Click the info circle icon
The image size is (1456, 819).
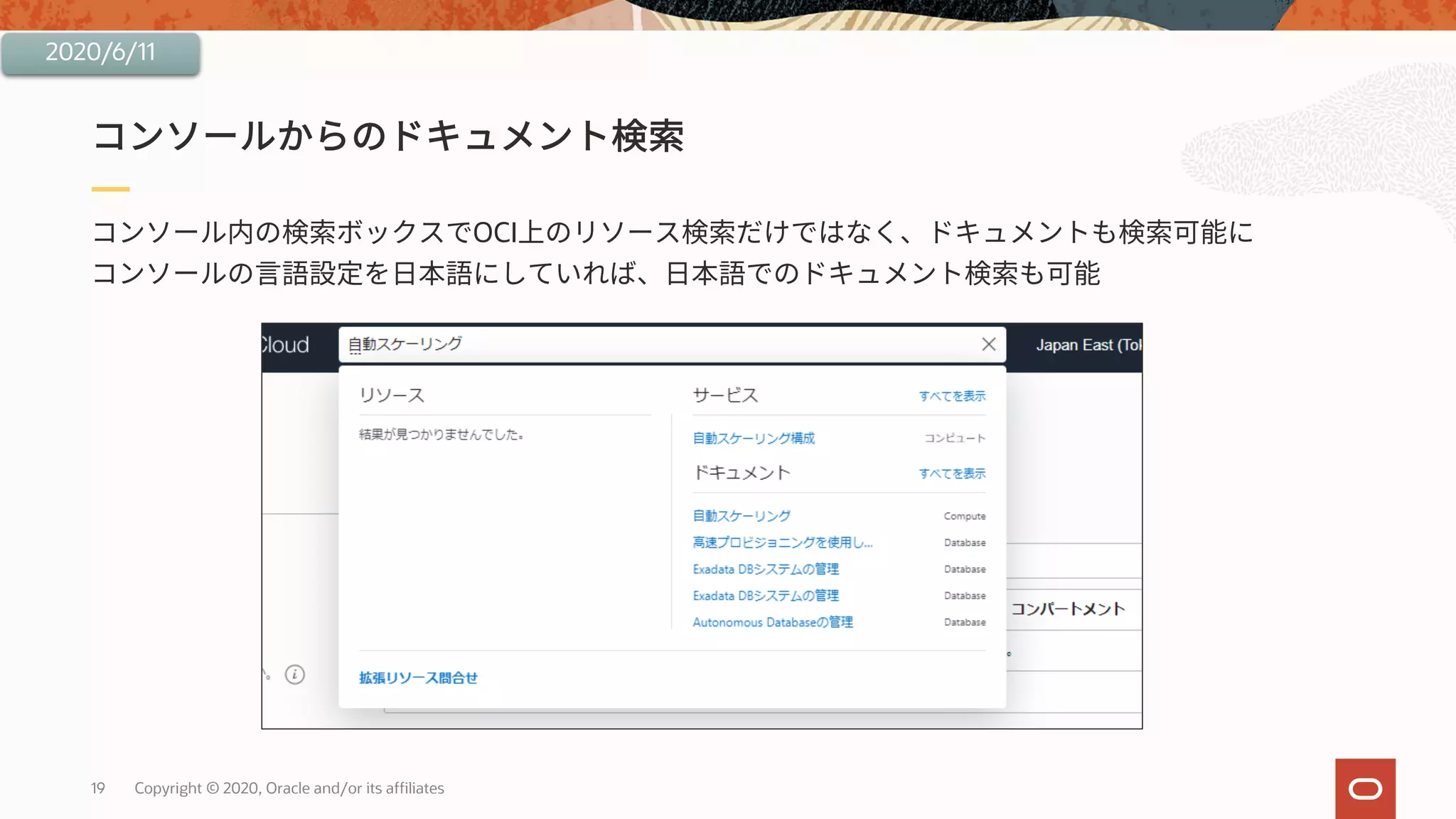point(295,674)
